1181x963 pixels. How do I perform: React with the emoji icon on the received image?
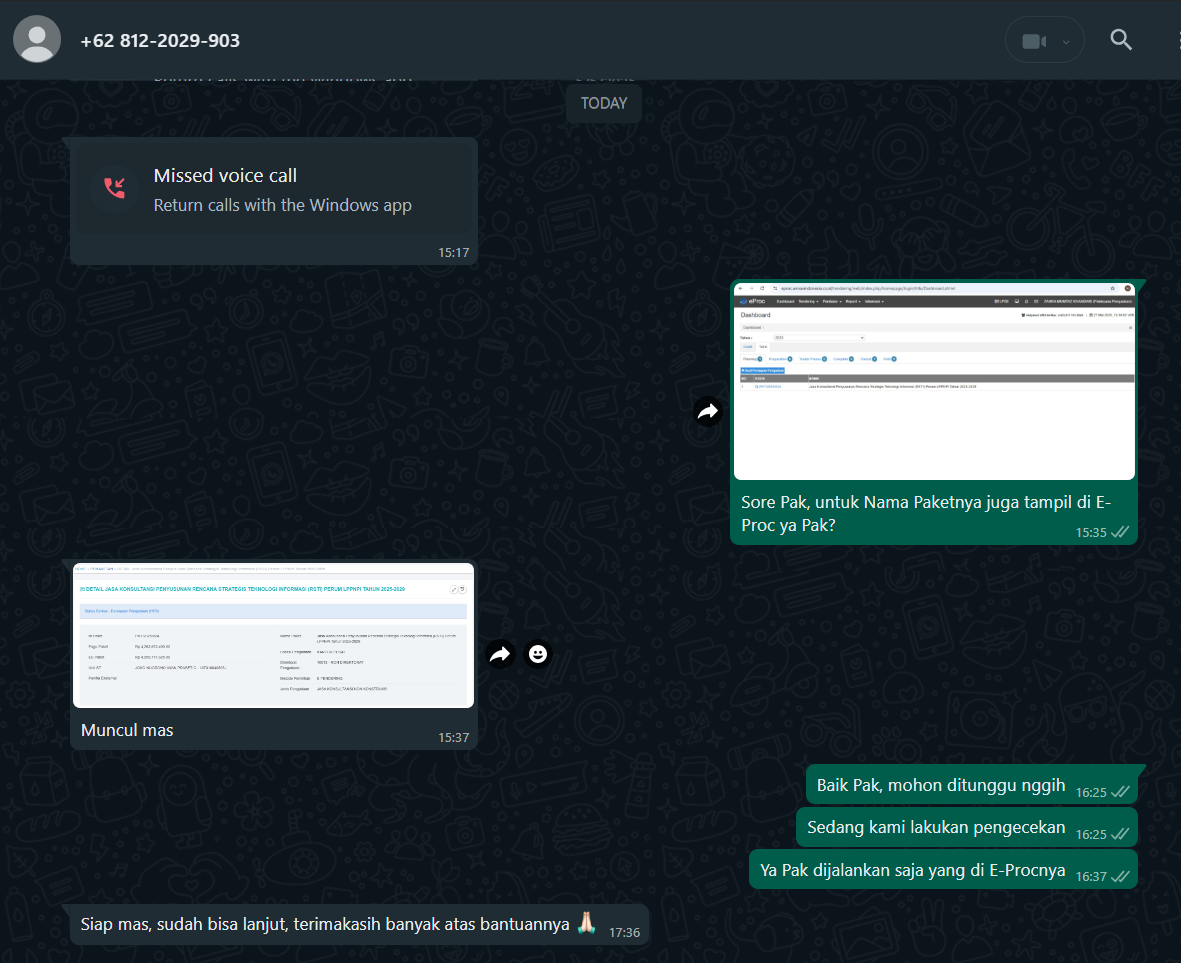click(538, 654)
